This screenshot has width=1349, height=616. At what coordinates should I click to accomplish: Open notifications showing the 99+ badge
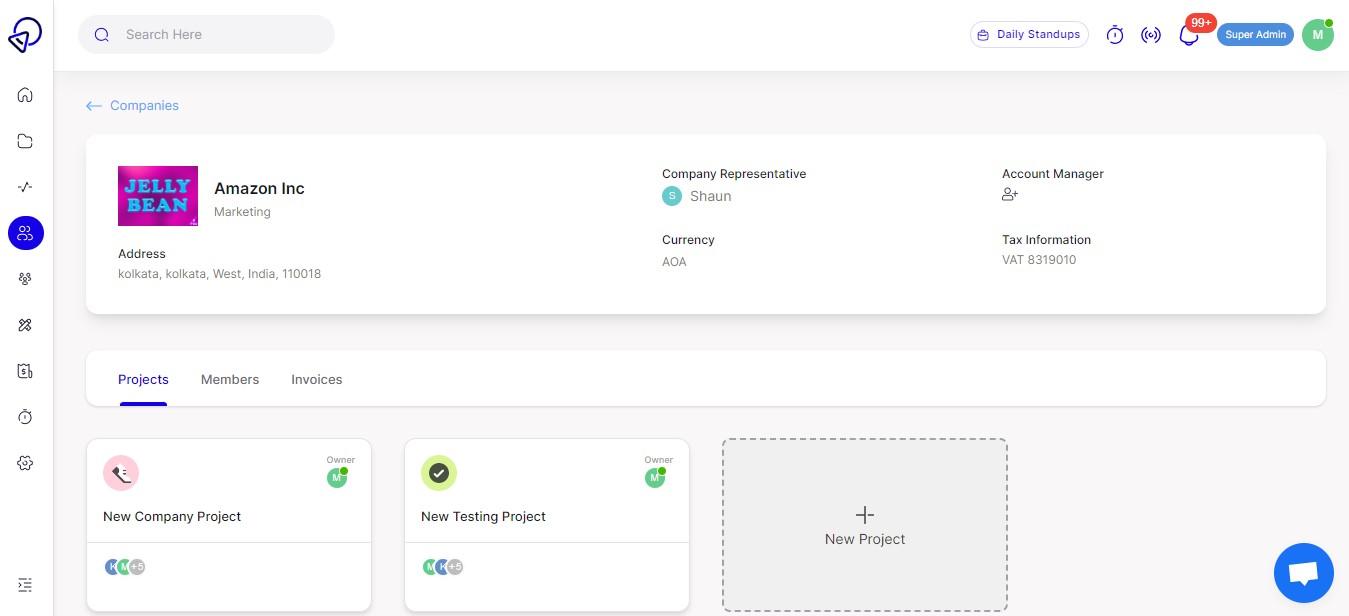1189,34
